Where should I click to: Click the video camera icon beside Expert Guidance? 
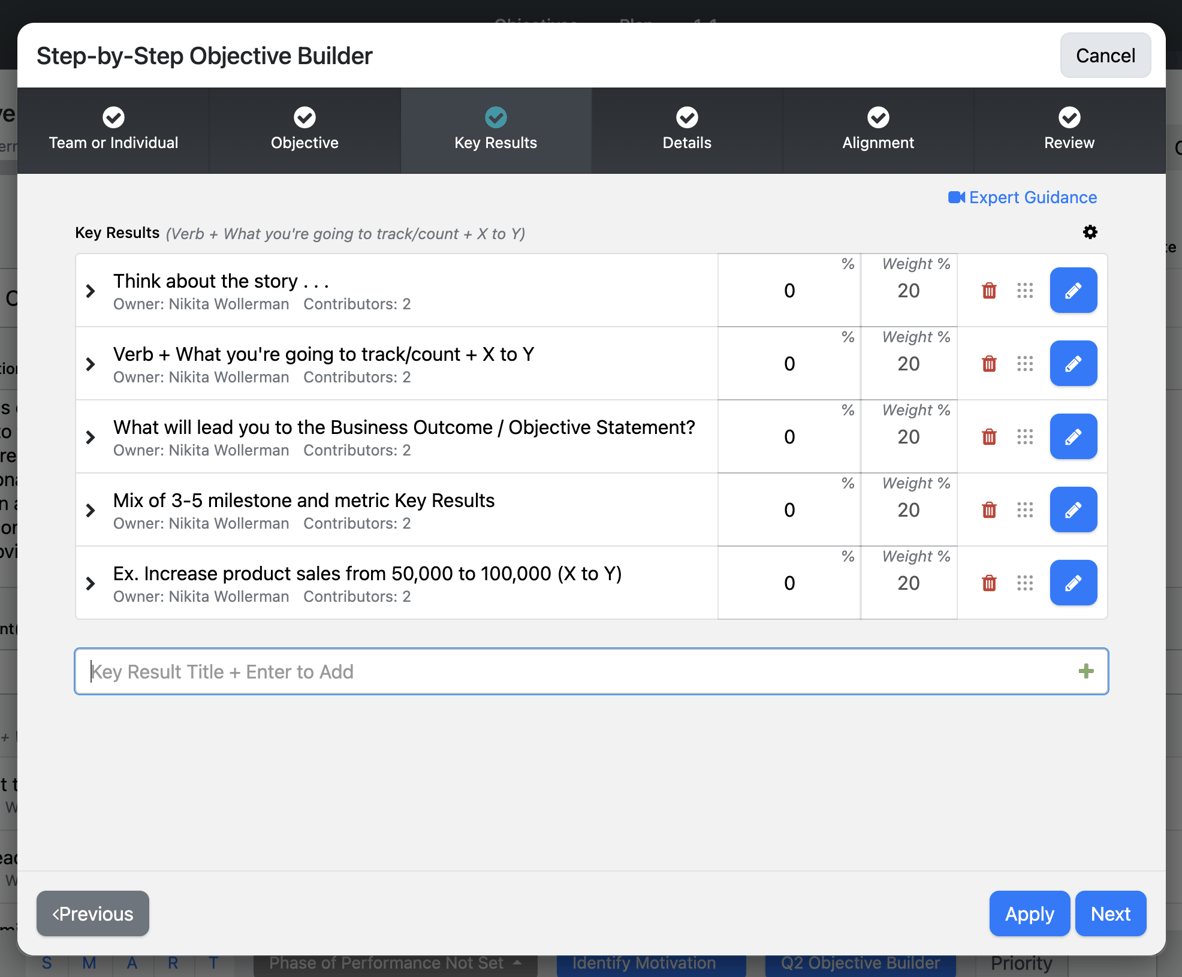tap(957, 198)
